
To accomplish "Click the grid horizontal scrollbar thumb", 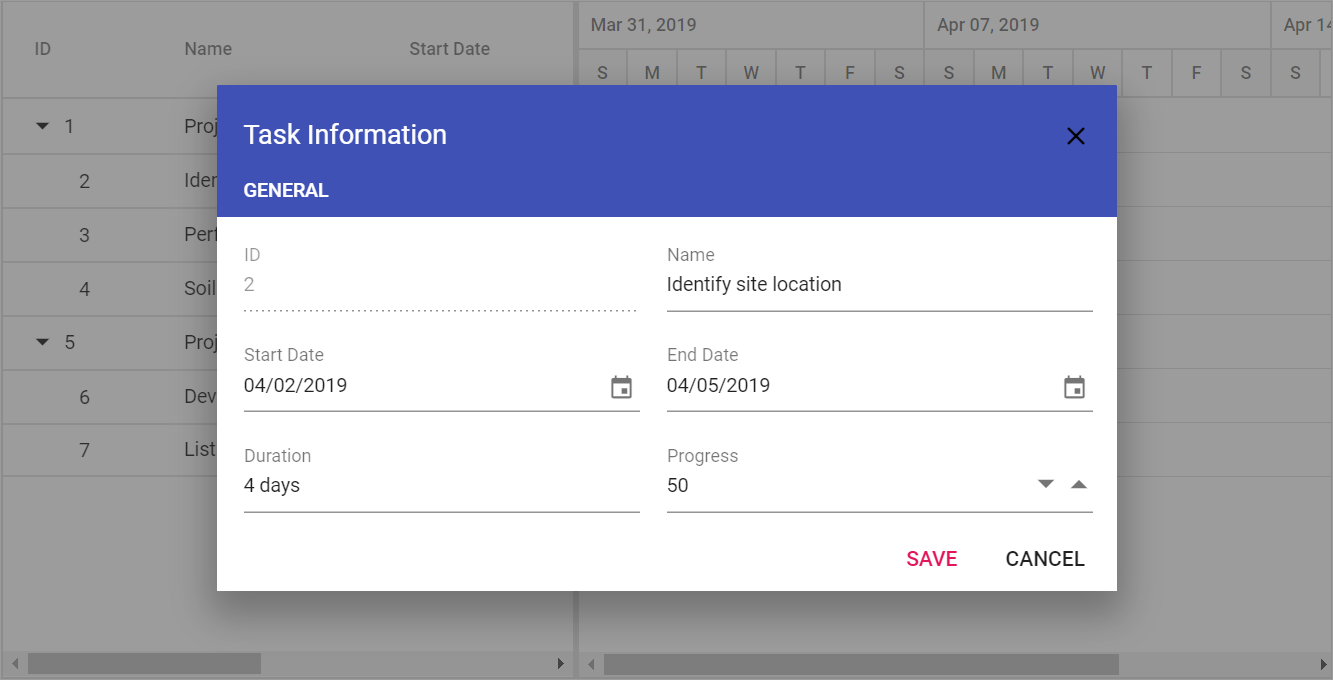I will click(x=144, y=664).
